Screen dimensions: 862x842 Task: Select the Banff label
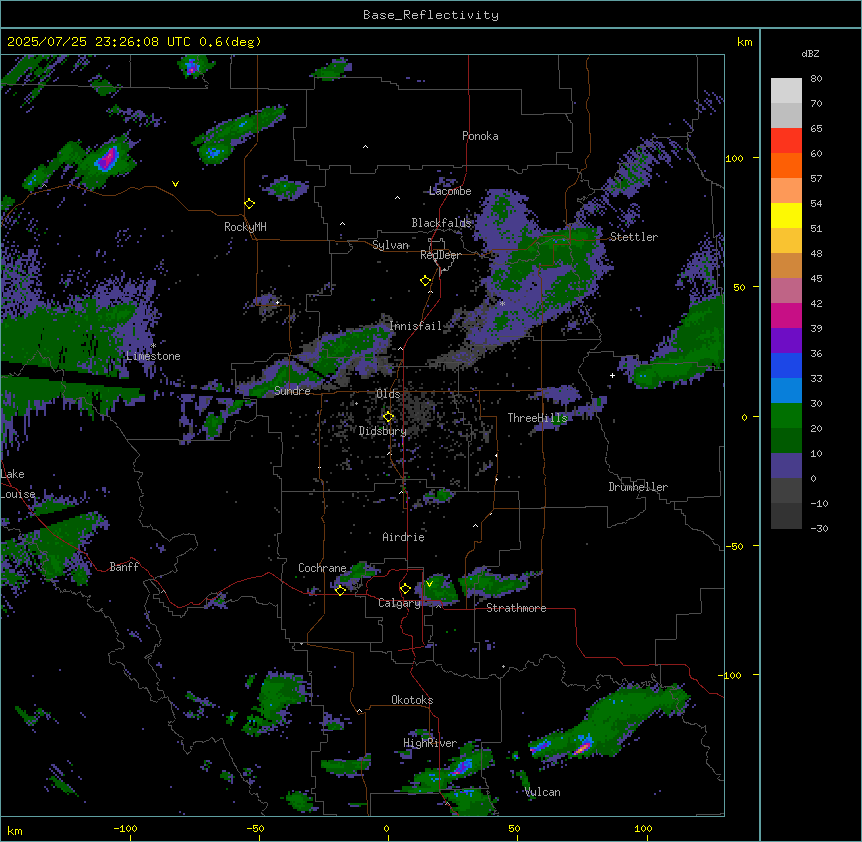point(124,567)
